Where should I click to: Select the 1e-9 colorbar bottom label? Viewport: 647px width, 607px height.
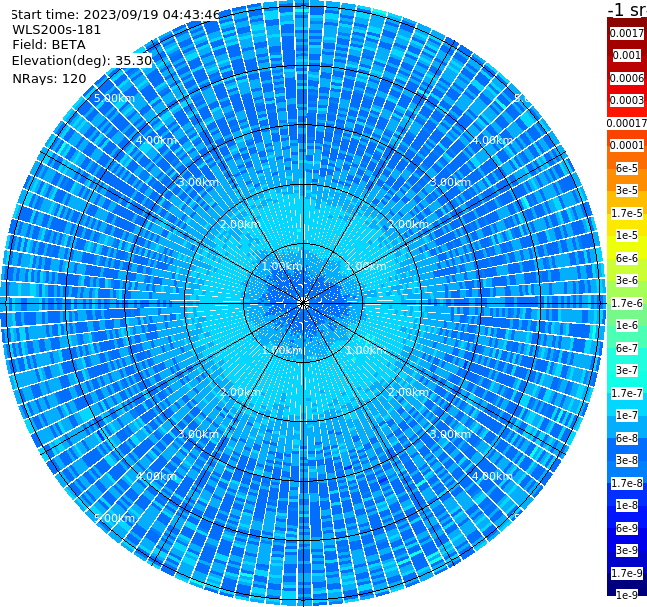pos(627,595)
